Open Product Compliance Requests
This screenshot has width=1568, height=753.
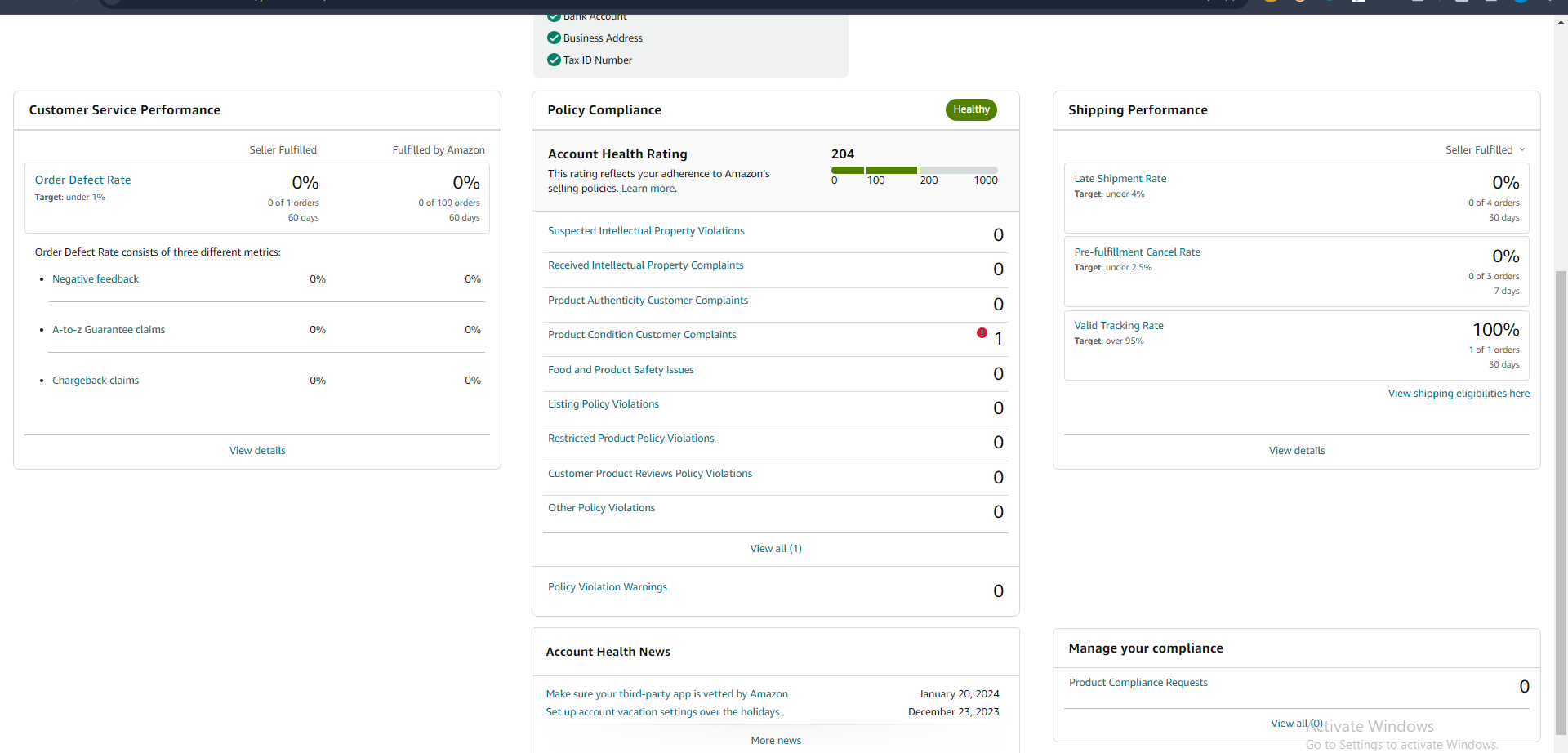click(x=1138, y=683)
